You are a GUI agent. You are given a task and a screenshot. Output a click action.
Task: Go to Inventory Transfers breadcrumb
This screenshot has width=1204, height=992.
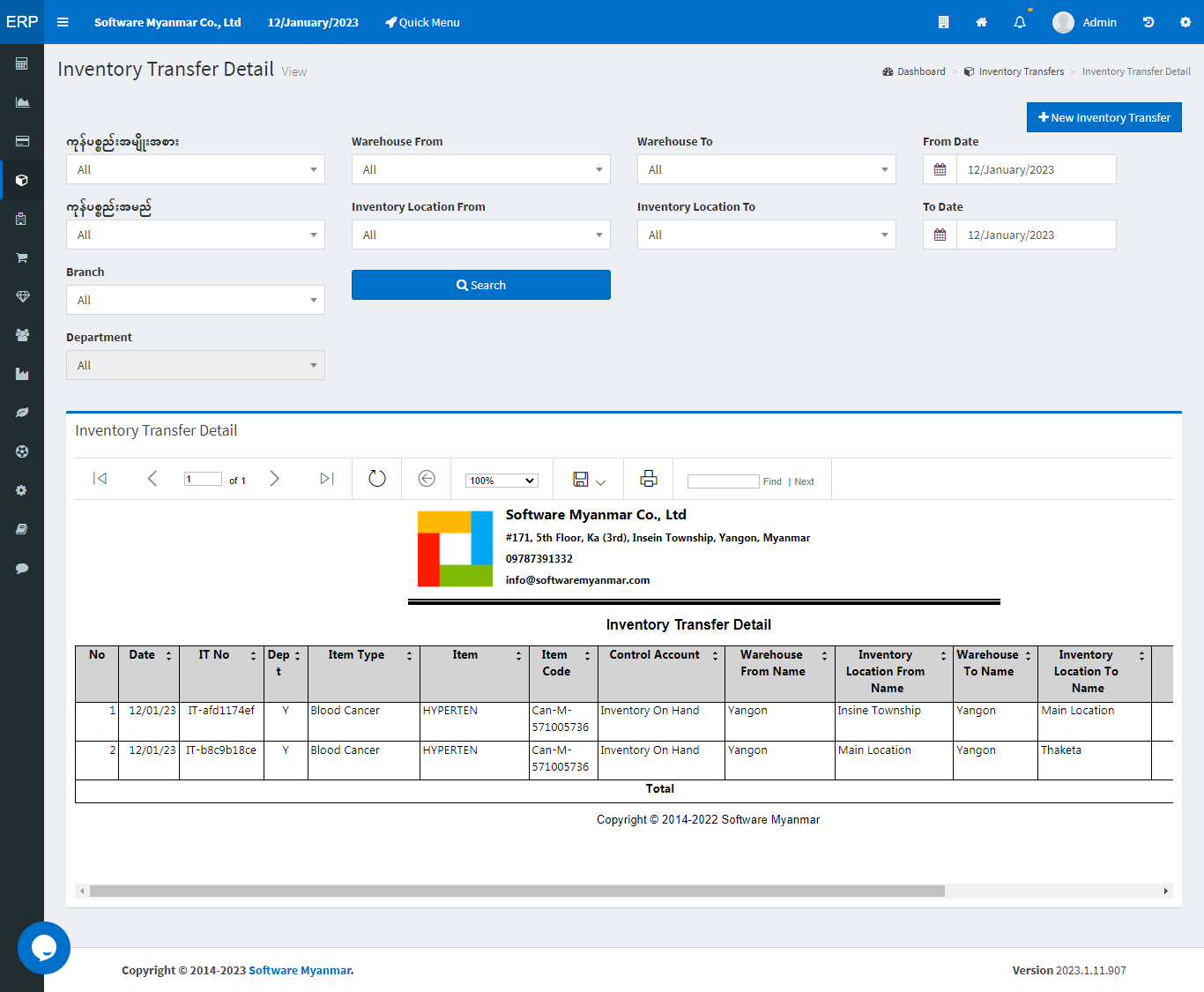coord(1014,71)
